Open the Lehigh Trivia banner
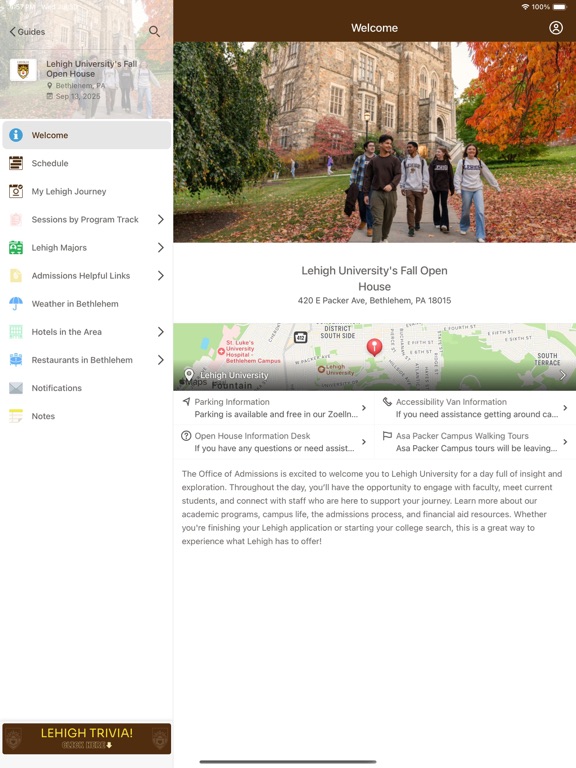Image resolution: width=576 pixels, height=768 pixels. tap(87, 739)
